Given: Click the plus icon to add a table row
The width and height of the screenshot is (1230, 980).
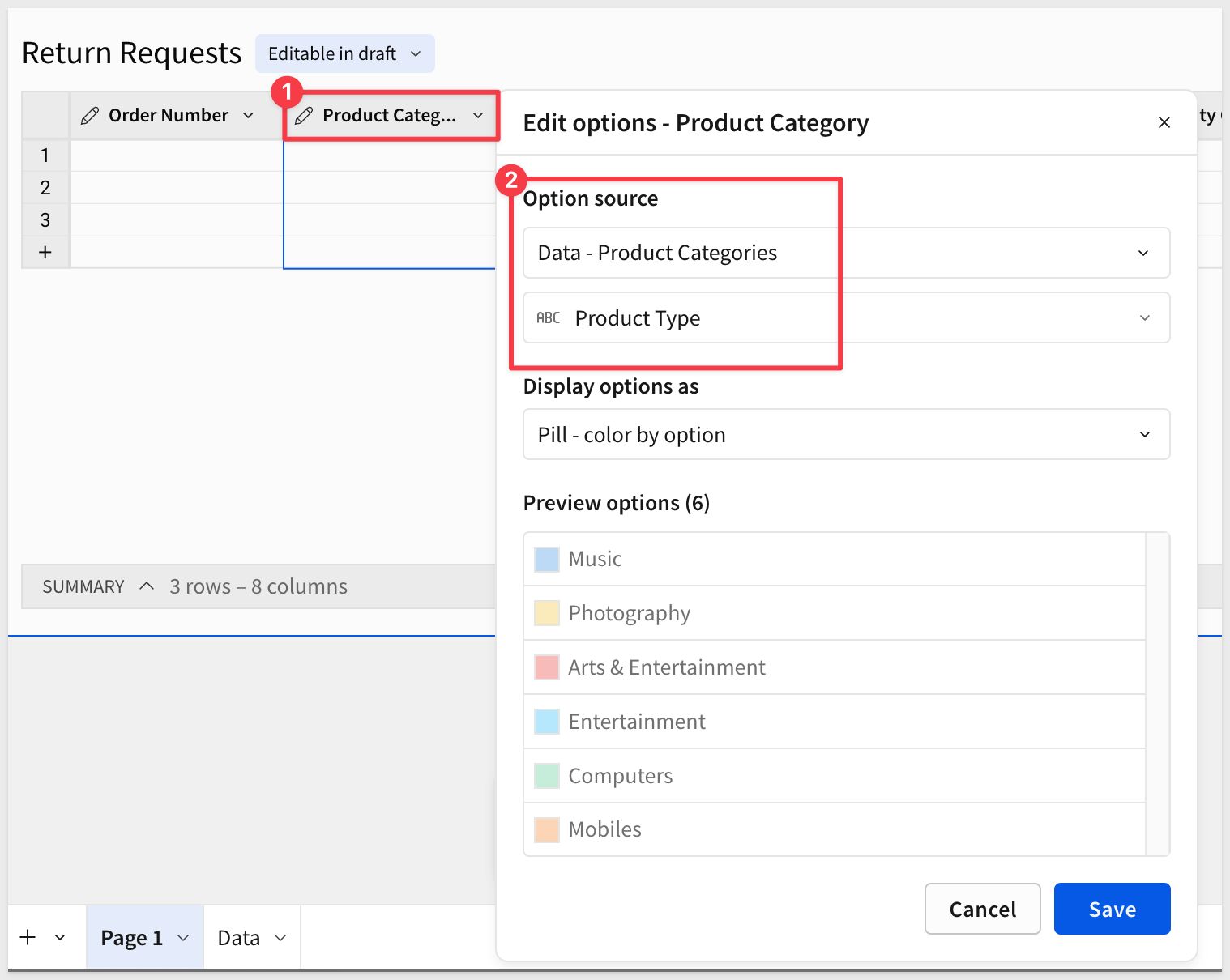Looking at the screenshot, I should [45, 252].
